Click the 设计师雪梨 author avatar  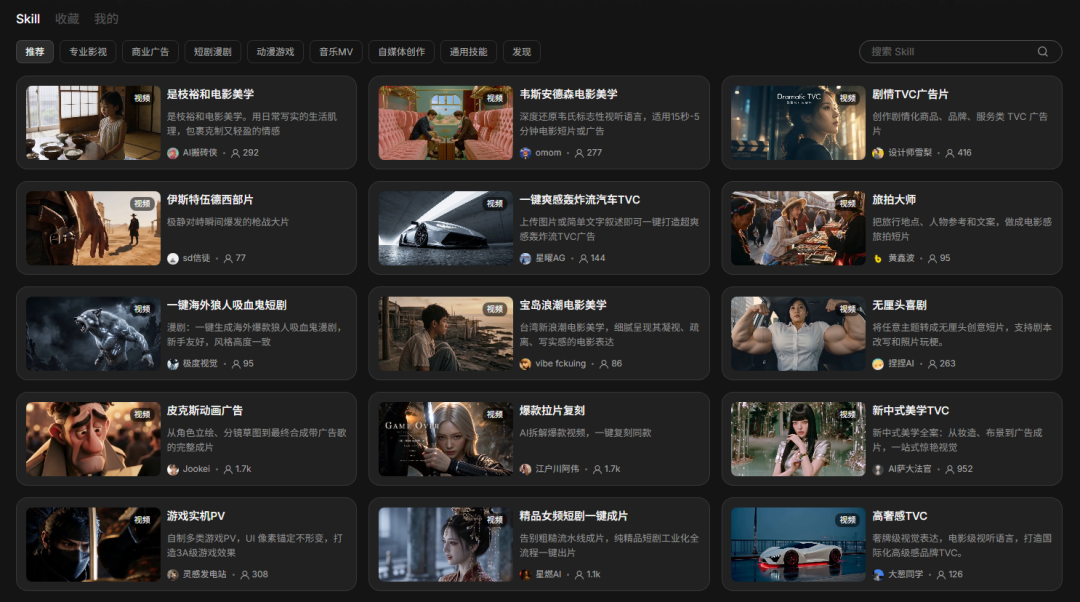tap(878, 153)
